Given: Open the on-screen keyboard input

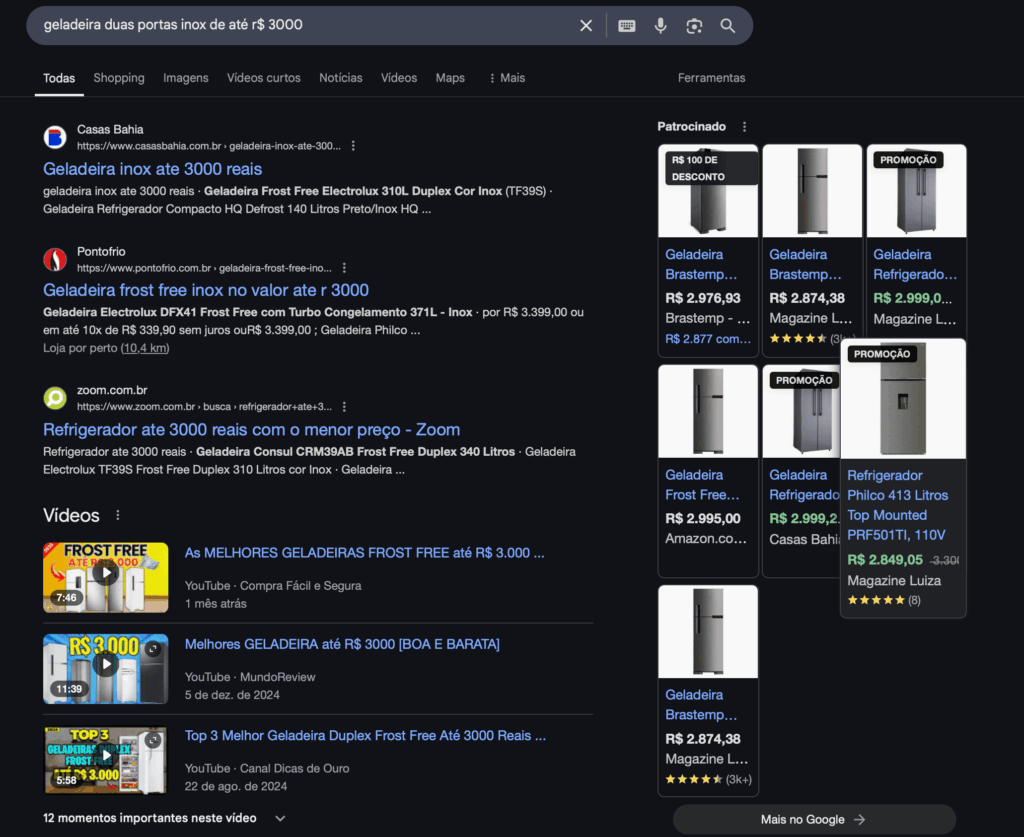Looking at the screenshot, I should 627,26.
